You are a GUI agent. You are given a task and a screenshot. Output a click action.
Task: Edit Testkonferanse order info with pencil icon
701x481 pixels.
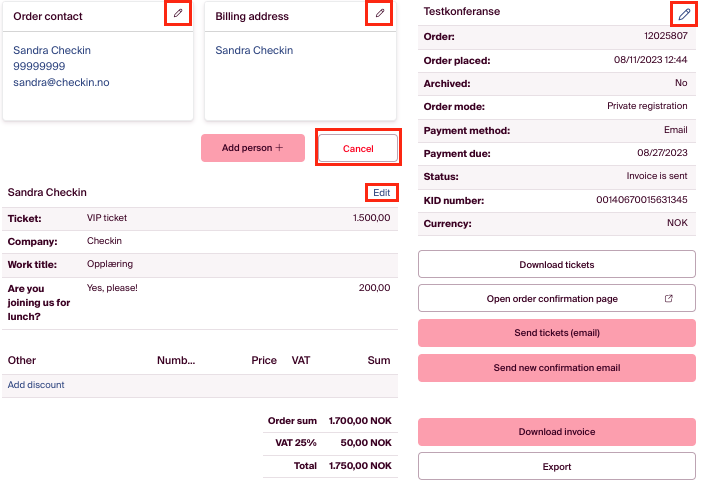683,13
